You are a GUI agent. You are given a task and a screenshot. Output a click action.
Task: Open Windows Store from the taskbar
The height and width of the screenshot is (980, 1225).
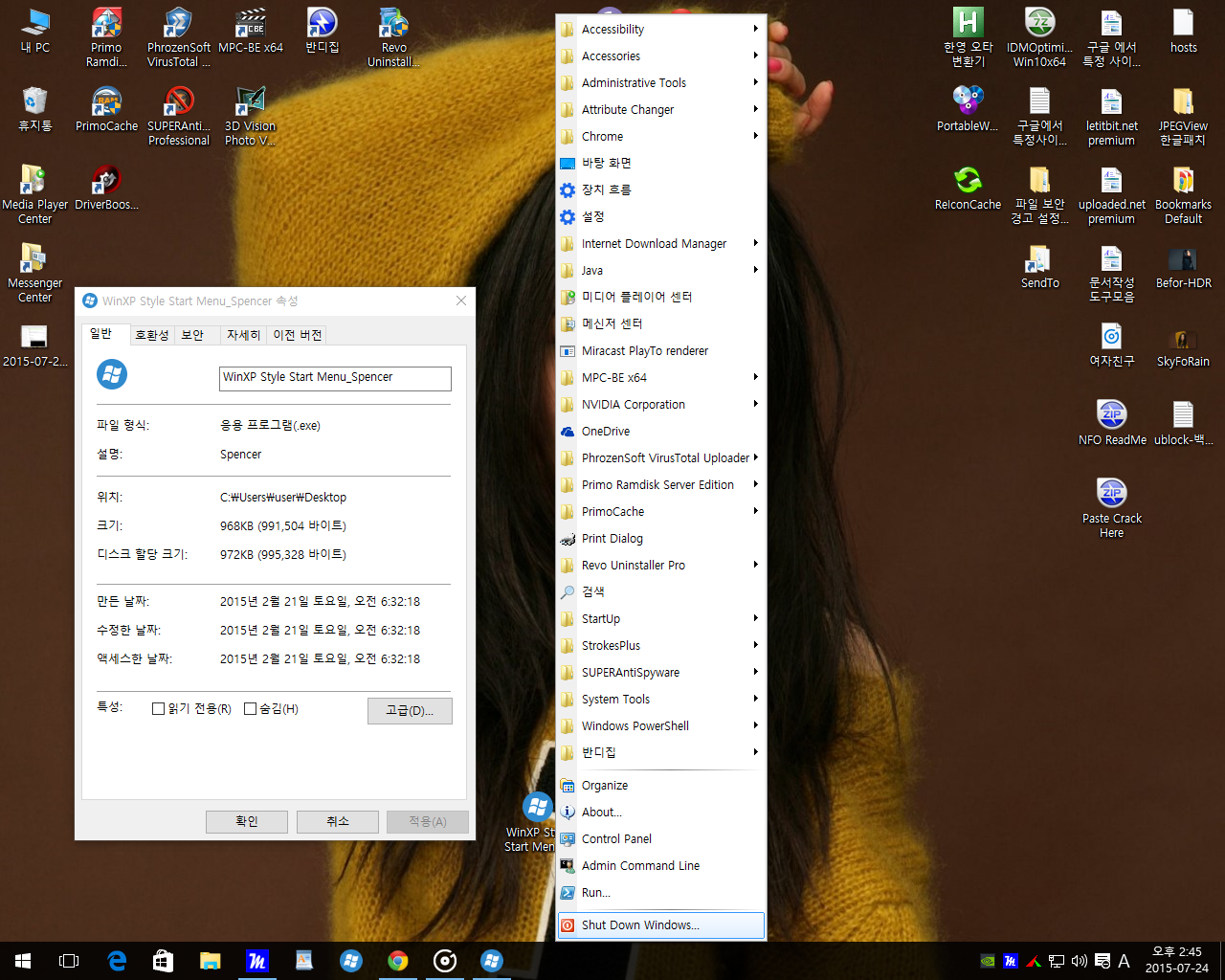(164, 961)
